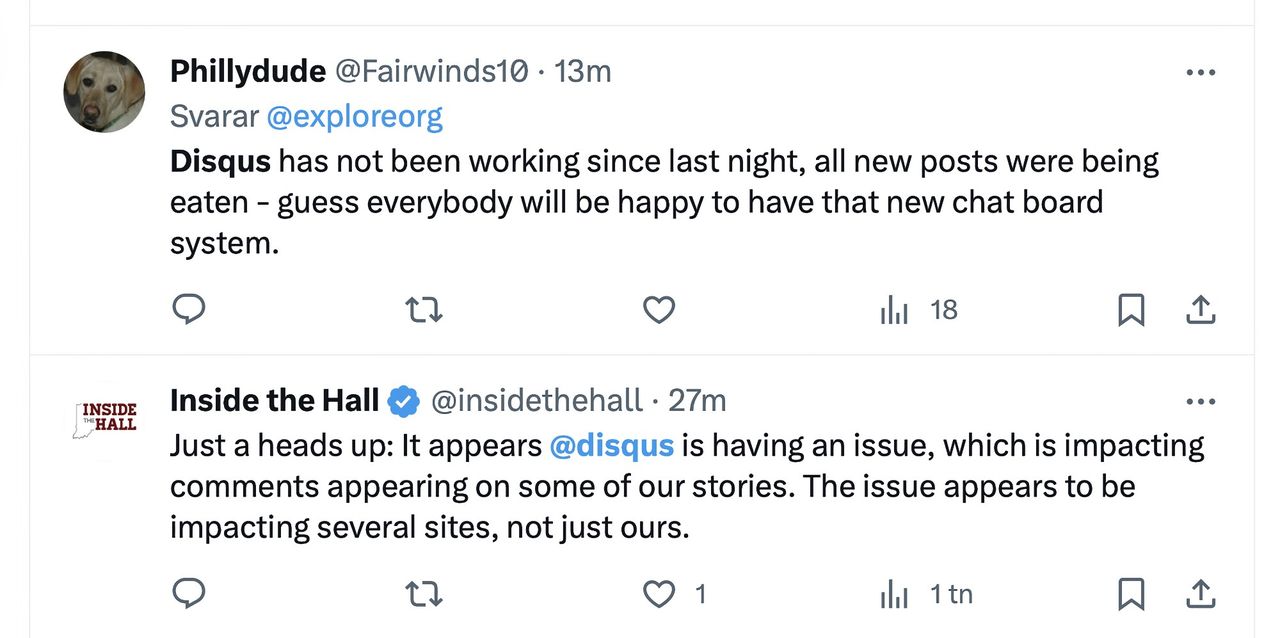Open the @exploreorg mention link
1280x638 pixels.
pyautogui.click(x=354, y=116)
